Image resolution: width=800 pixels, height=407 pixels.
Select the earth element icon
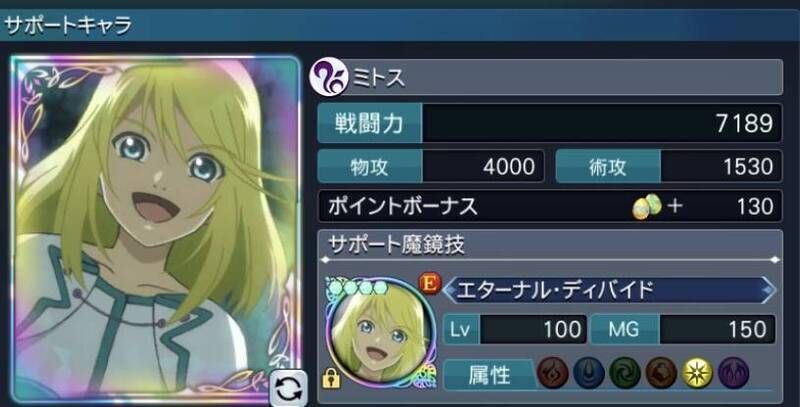(x=661, y=373)
